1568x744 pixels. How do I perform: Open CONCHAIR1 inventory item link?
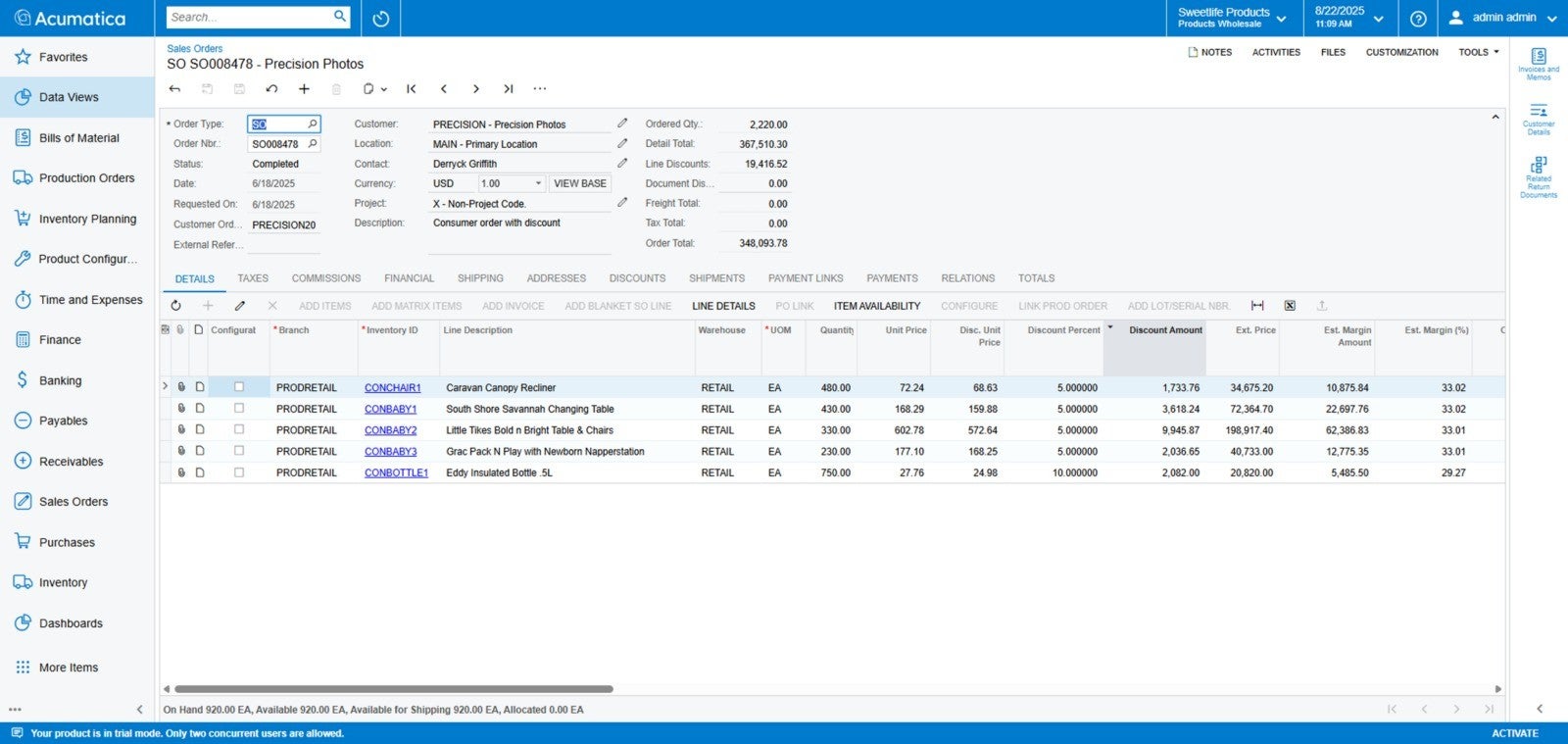point(393,388)
